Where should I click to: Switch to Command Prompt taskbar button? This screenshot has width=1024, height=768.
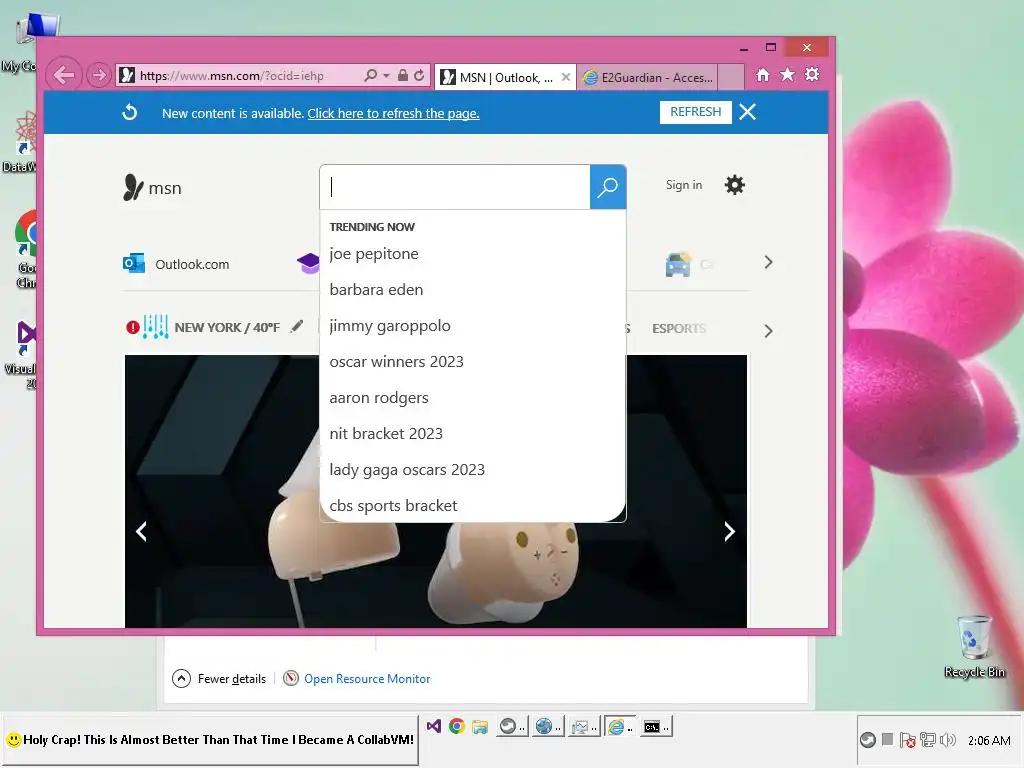(x=655, y=726)
